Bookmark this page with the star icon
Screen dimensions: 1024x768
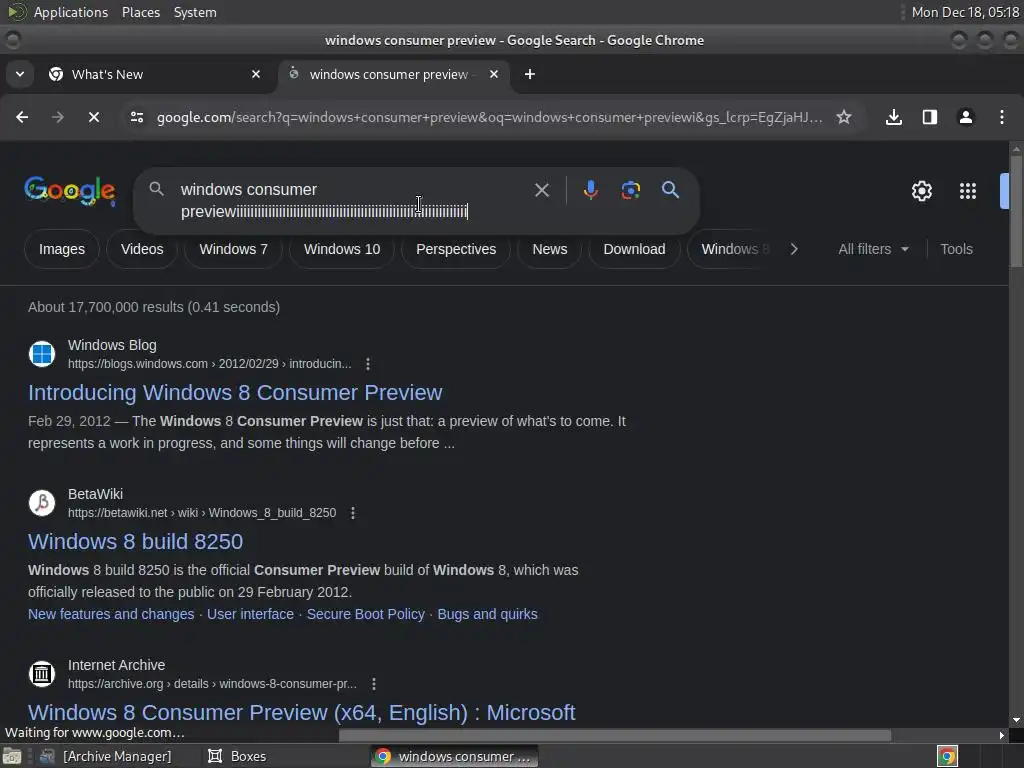coord(844,117)
